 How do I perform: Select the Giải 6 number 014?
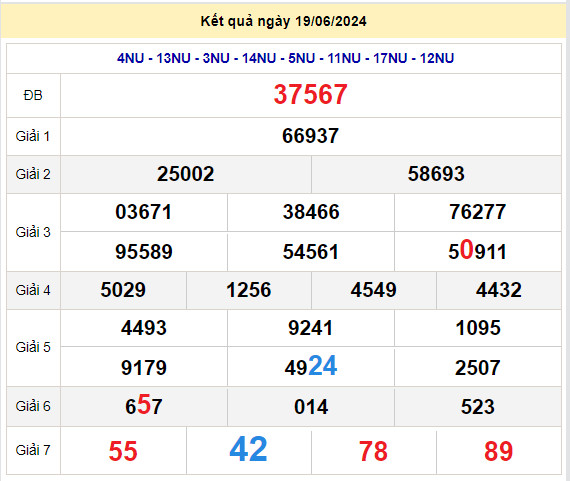[x=311, y=407]
